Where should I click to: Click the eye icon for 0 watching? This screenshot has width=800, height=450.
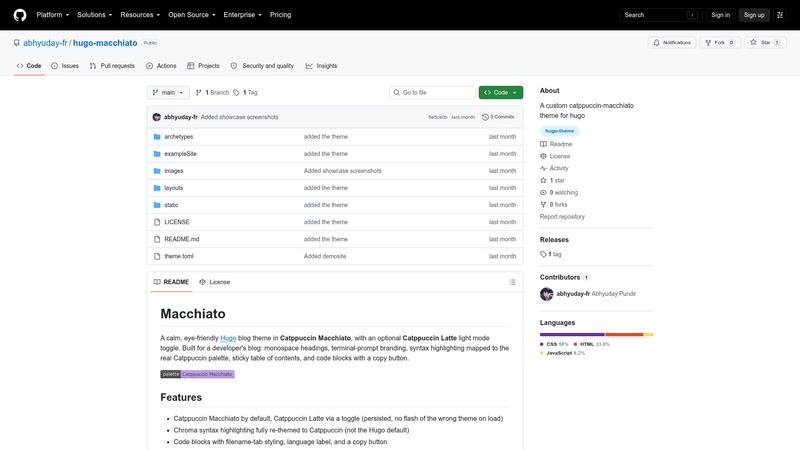point(543,192)
